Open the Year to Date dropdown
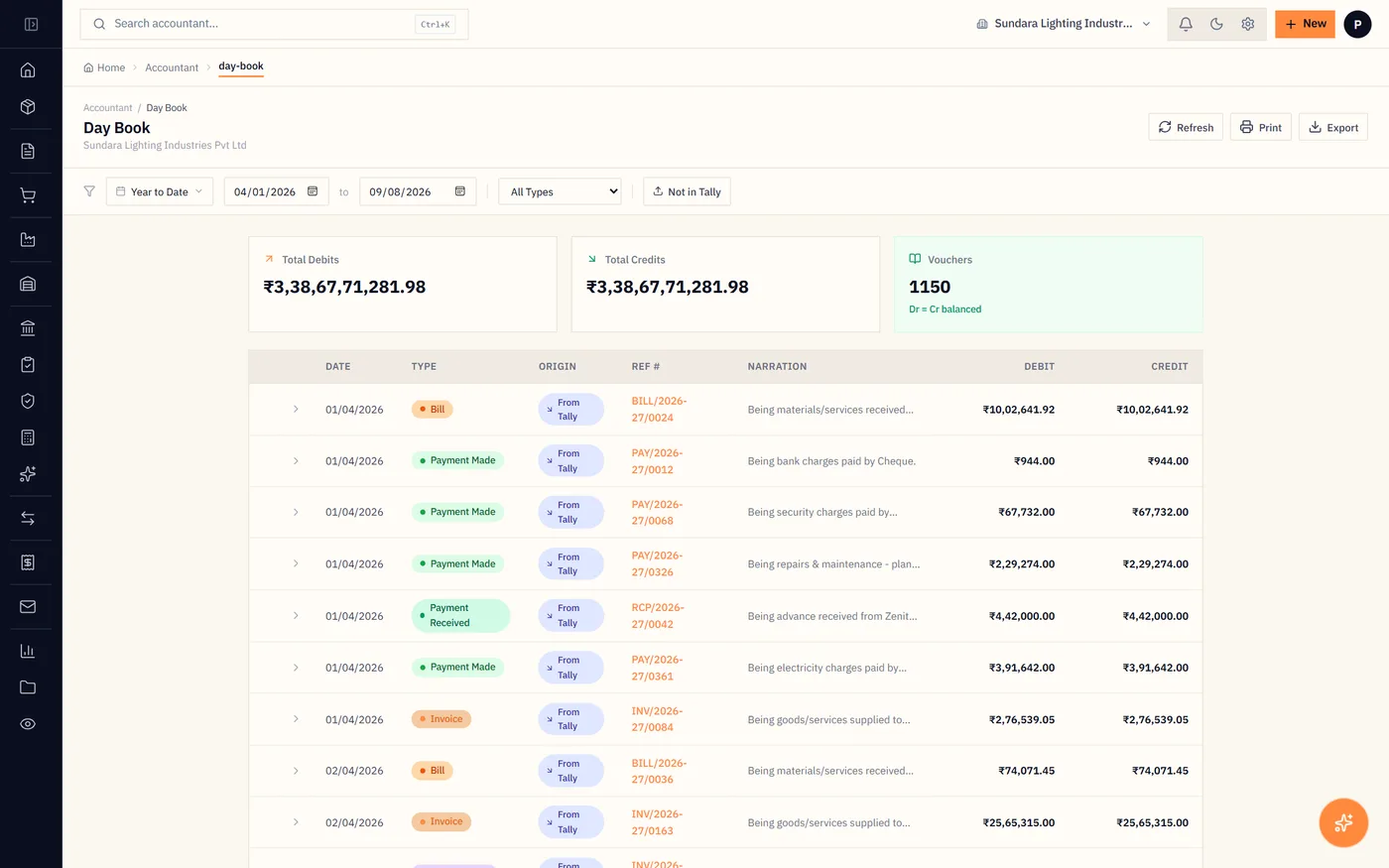The width and height of the screenshot is (1389, 868). point(160,191)
